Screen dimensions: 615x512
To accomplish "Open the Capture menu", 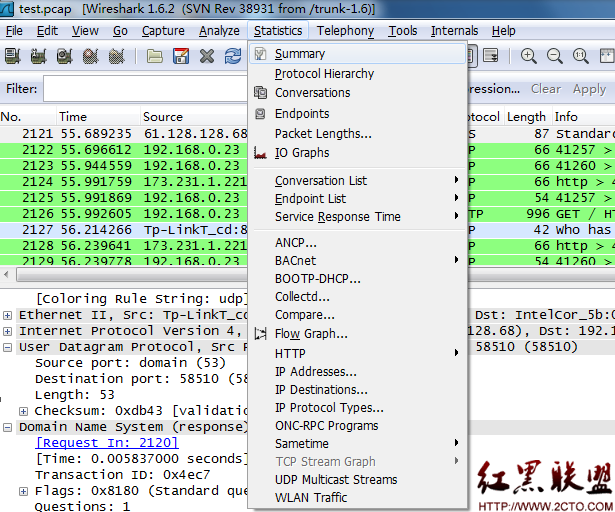I will 163,31.
